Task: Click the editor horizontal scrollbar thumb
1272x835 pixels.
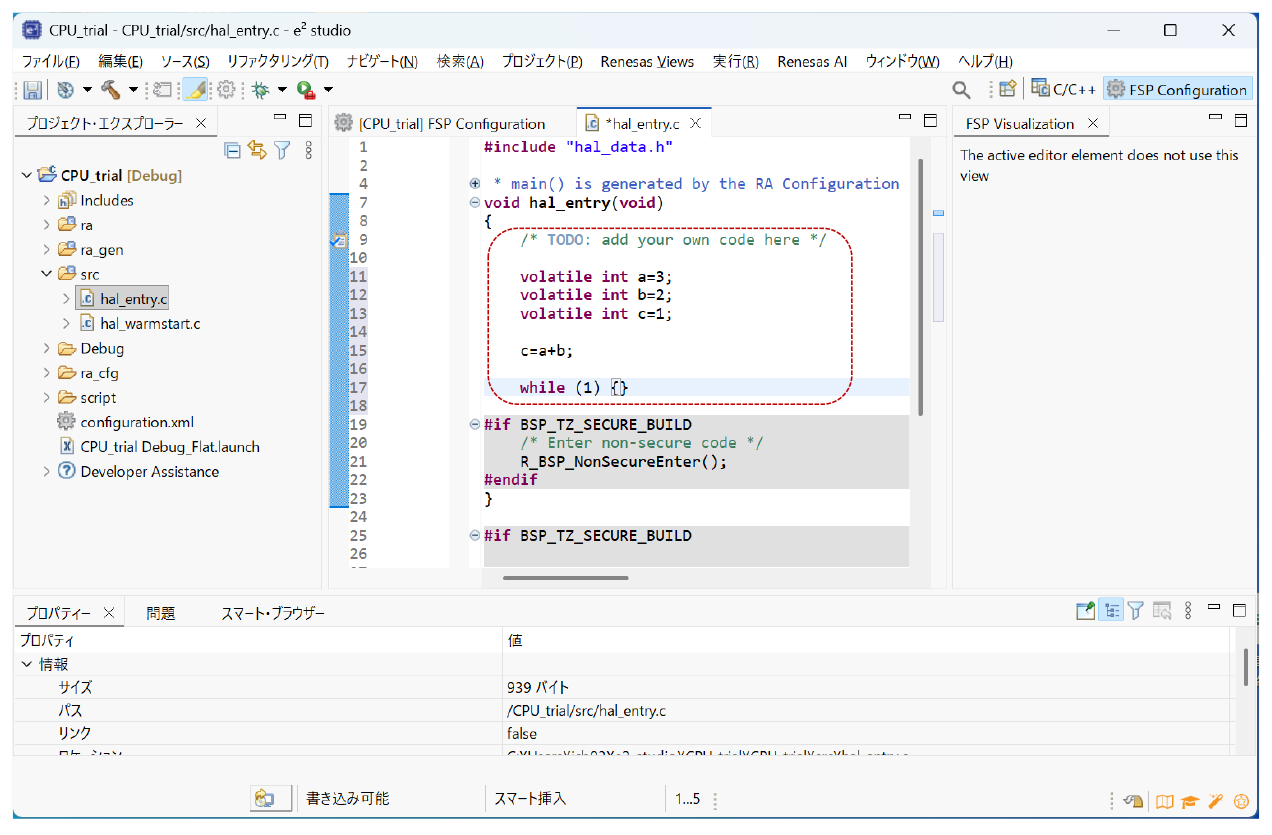Action: 566,577
